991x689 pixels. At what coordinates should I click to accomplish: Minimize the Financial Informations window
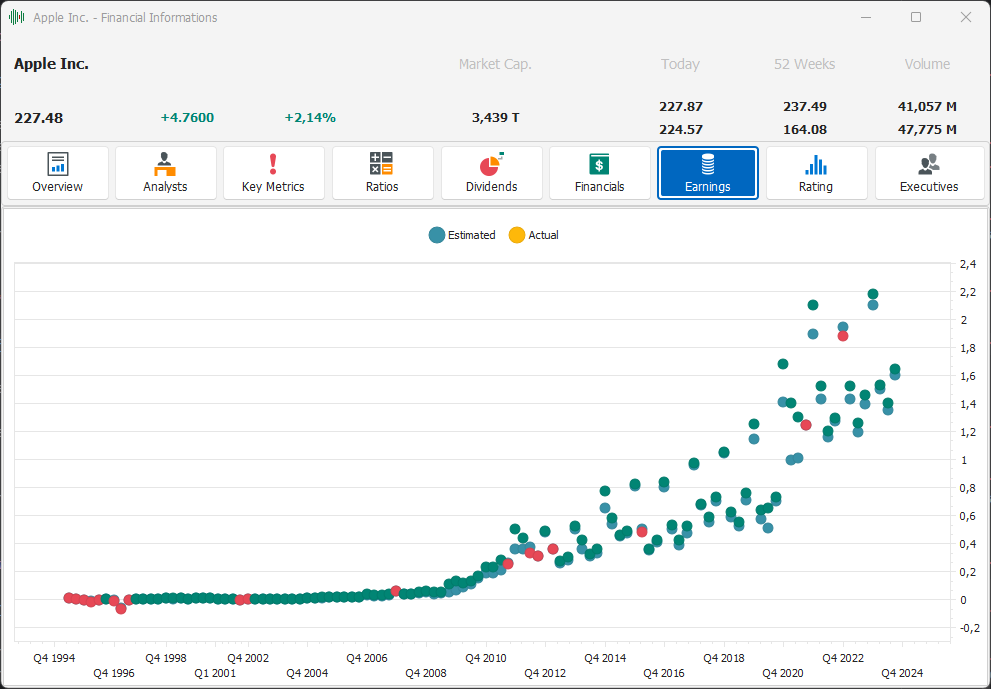866,18
